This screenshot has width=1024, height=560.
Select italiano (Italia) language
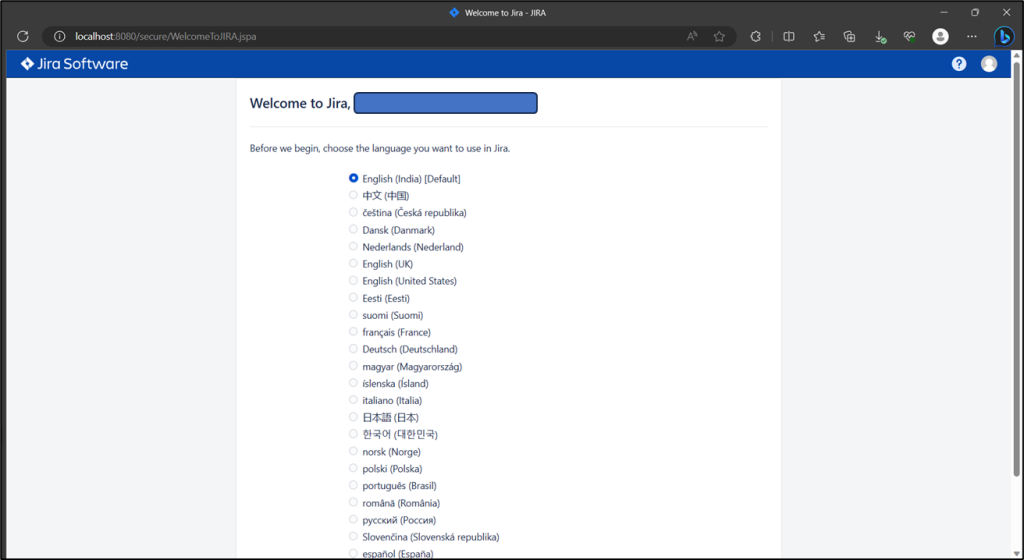(x=353, y=400)
